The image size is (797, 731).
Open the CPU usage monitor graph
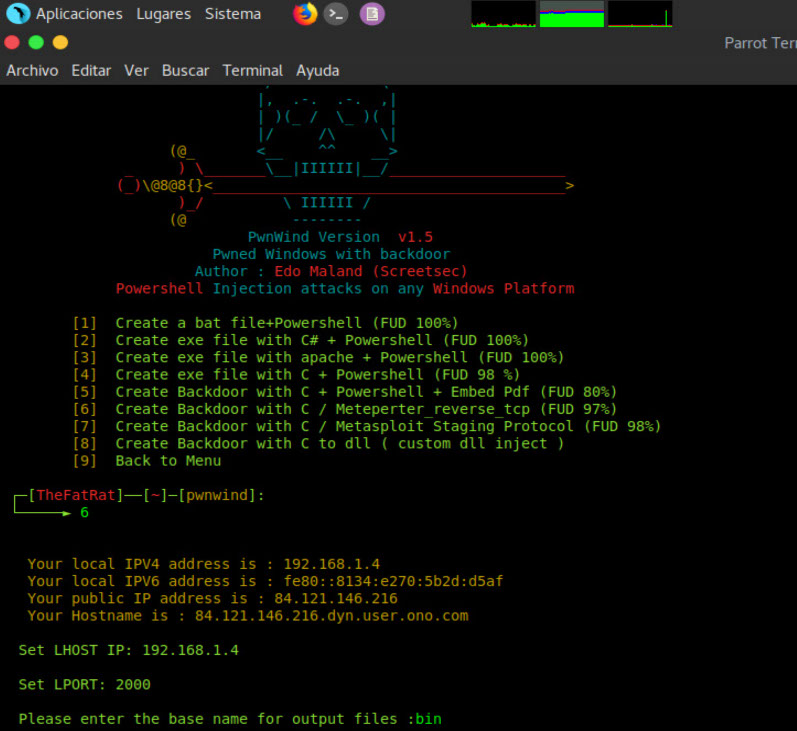tap(503, 14)
